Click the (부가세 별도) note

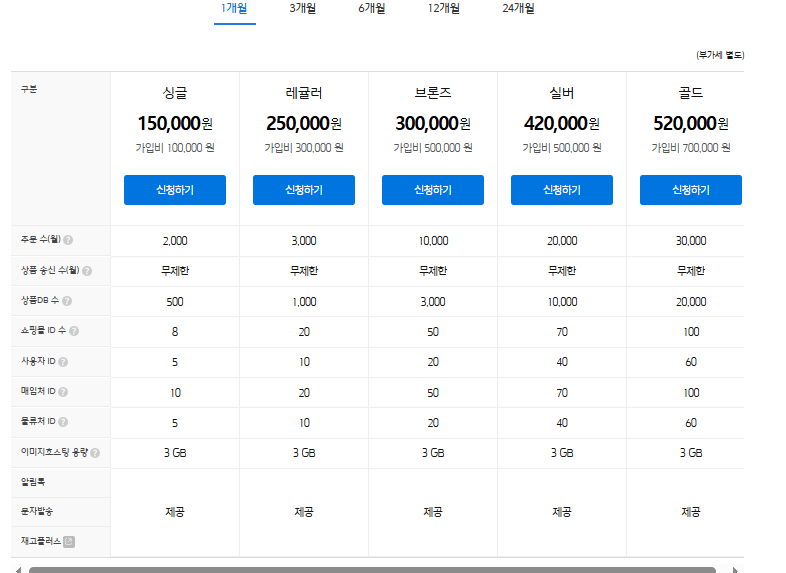(720, 55)
